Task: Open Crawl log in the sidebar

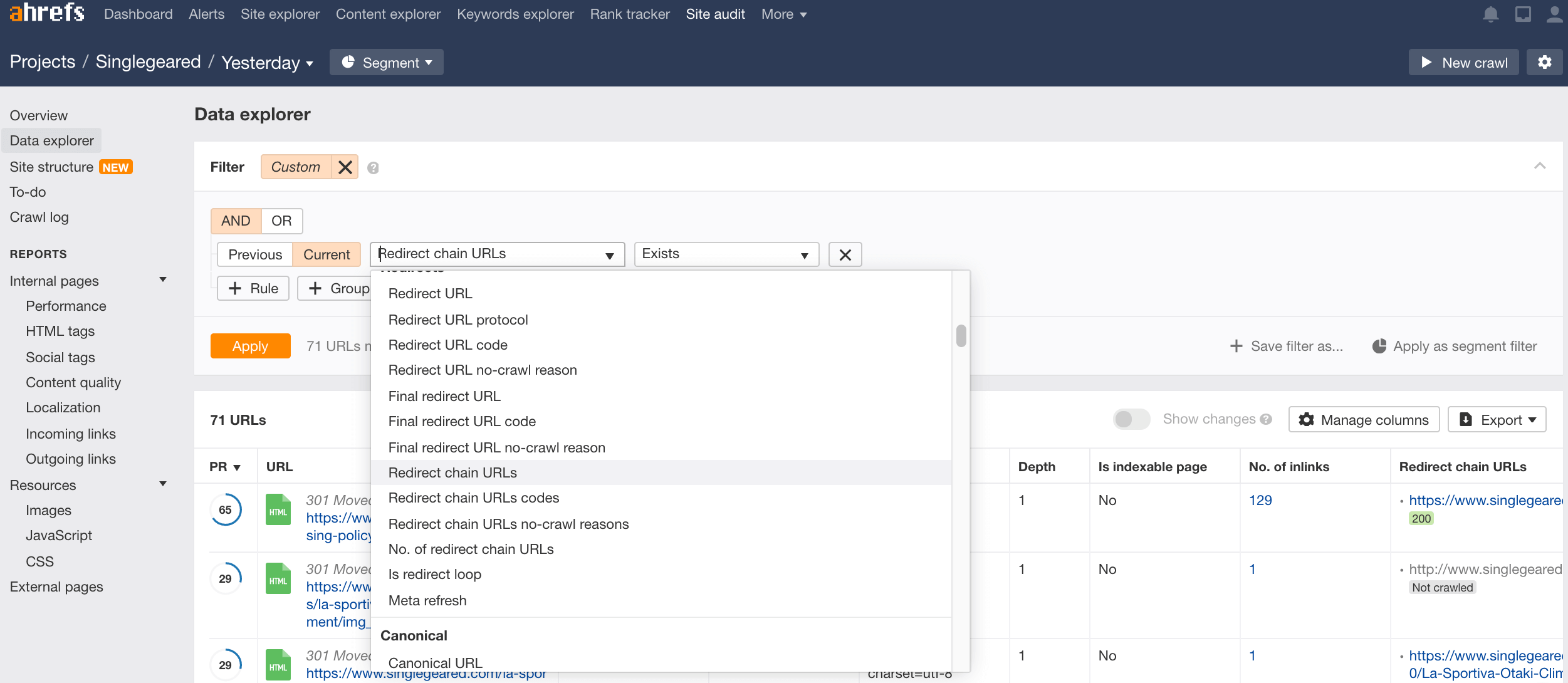Action: 39,217
